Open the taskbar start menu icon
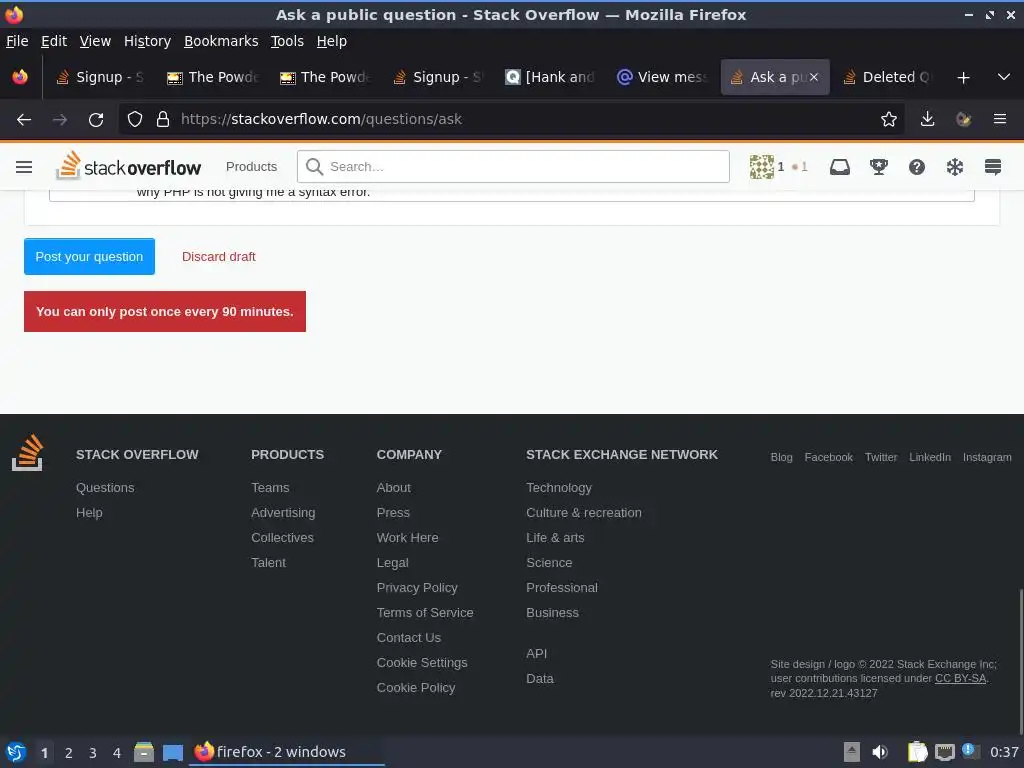The width and height of the screenshot is (1024, 768). click(x=16, y=752)
